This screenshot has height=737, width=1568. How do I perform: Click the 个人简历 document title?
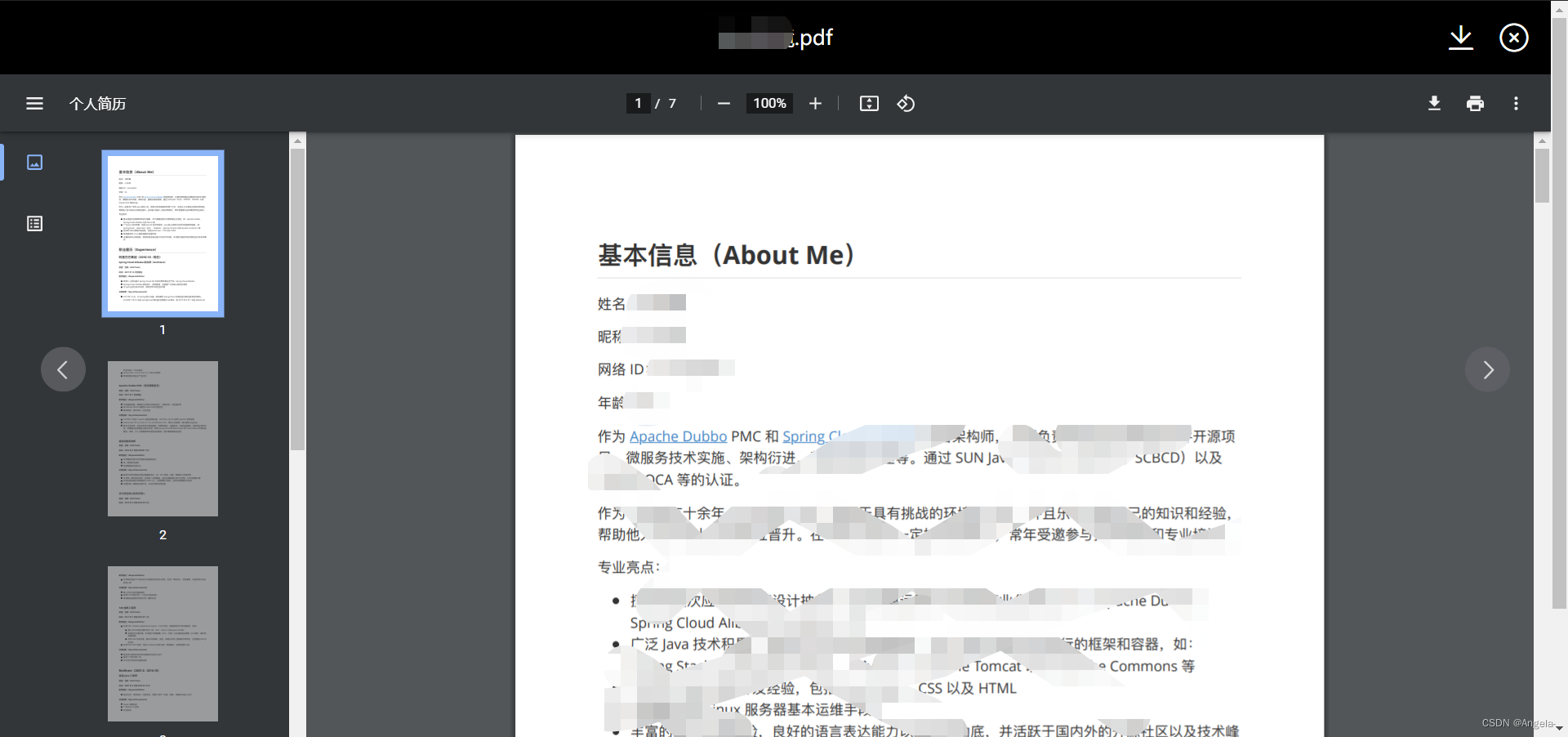coord(98,104)
